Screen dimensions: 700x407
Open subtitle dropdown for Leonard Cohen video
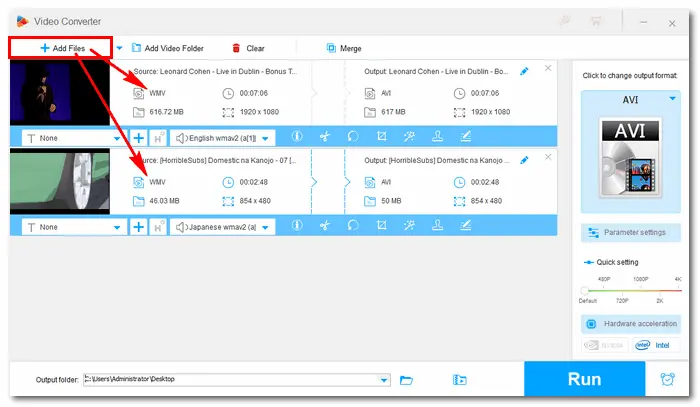pos(74,138)
